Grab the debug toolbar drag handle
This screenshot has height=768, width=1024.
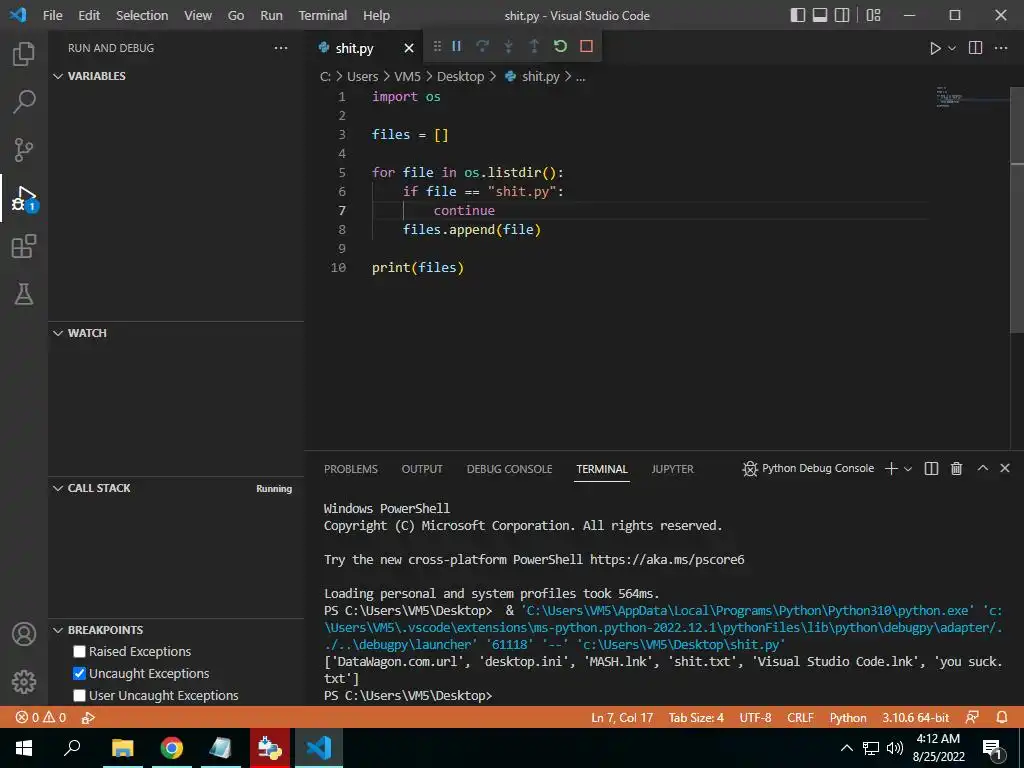pyautogui.click(x=437, y=46)
